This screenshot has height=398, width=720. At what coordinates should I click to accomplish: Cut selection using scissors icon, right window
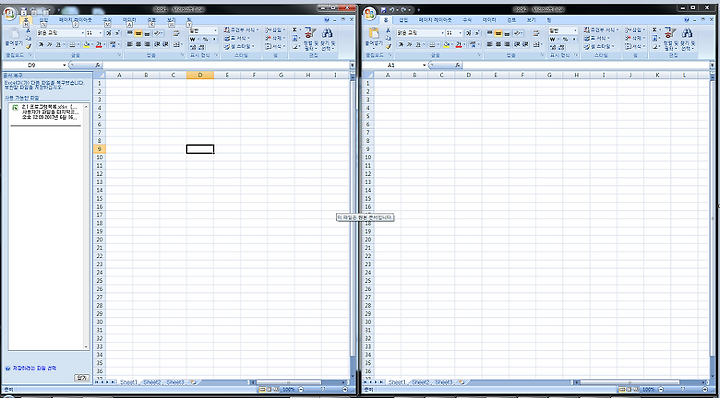[388, 31]
